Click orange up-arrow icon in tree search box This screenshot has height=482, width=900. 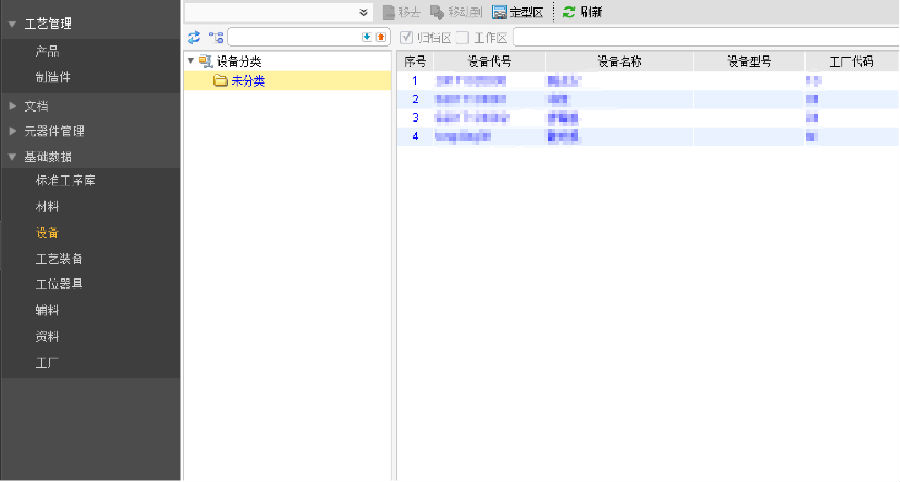coord(381,37)
